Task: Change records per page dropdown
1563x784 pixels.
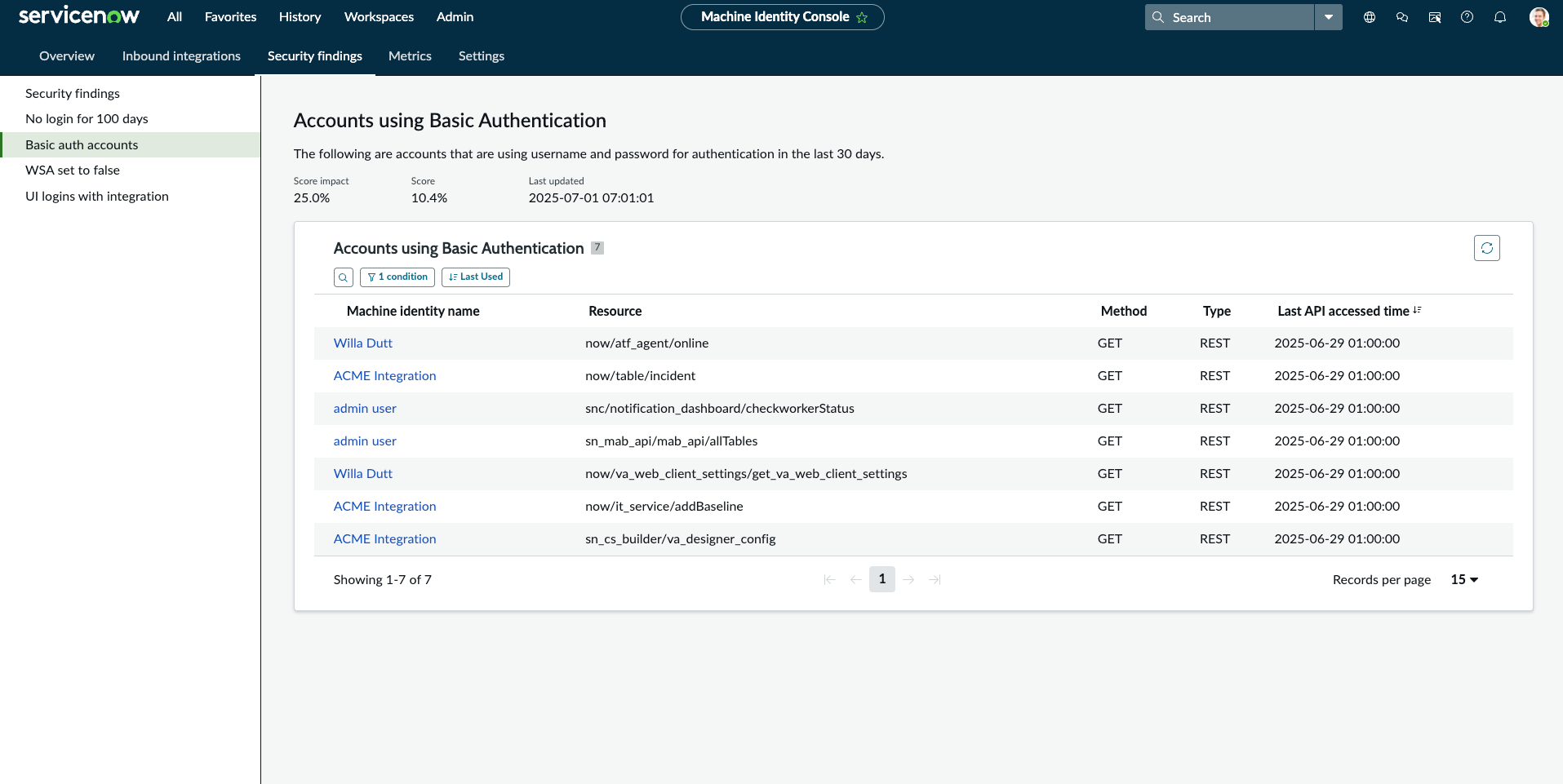Action: 1464,579
